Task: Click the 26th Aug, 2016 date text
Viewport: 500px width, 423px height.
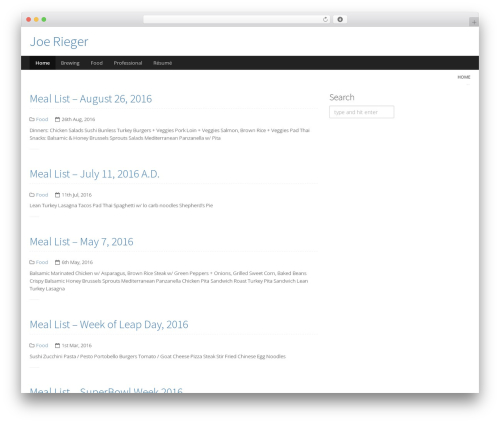Action: pos(78,119)
